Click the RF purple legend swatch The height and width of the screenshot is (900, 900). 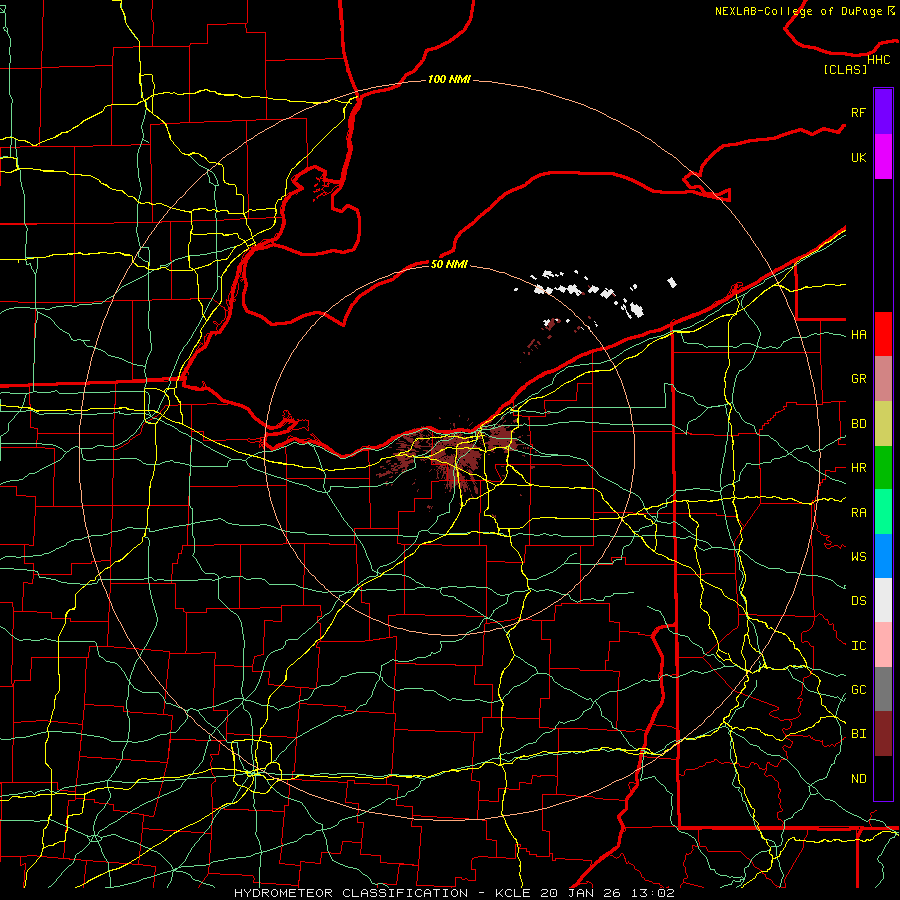click(883, 112)
